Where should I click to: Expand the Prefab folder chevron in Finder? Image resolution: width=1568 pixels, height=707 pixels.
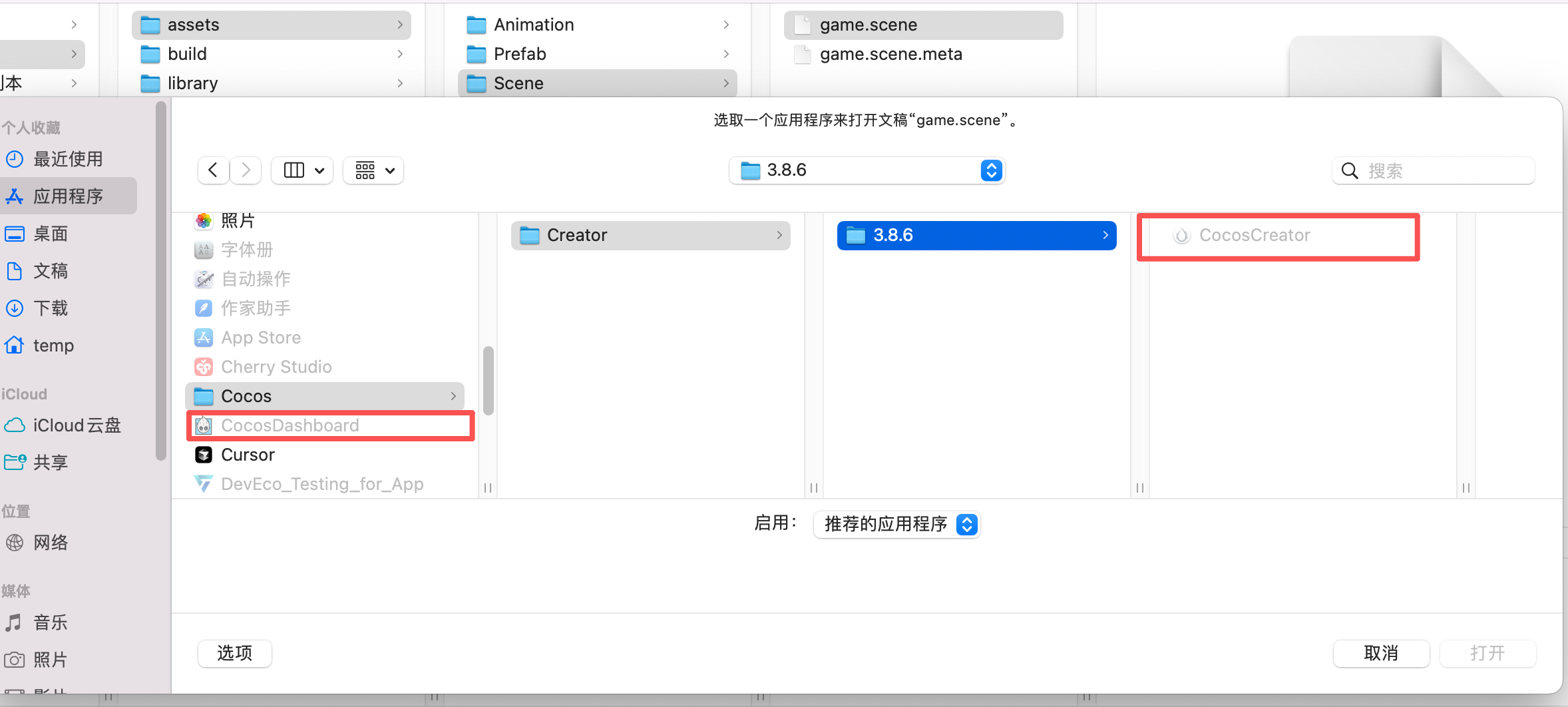(x=726, y=54)
